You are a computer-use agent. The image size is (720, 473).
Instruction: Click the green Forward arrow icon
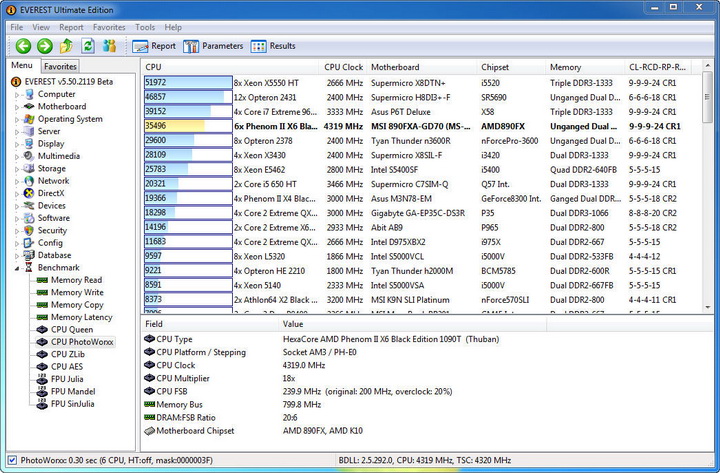pos(45,46)
